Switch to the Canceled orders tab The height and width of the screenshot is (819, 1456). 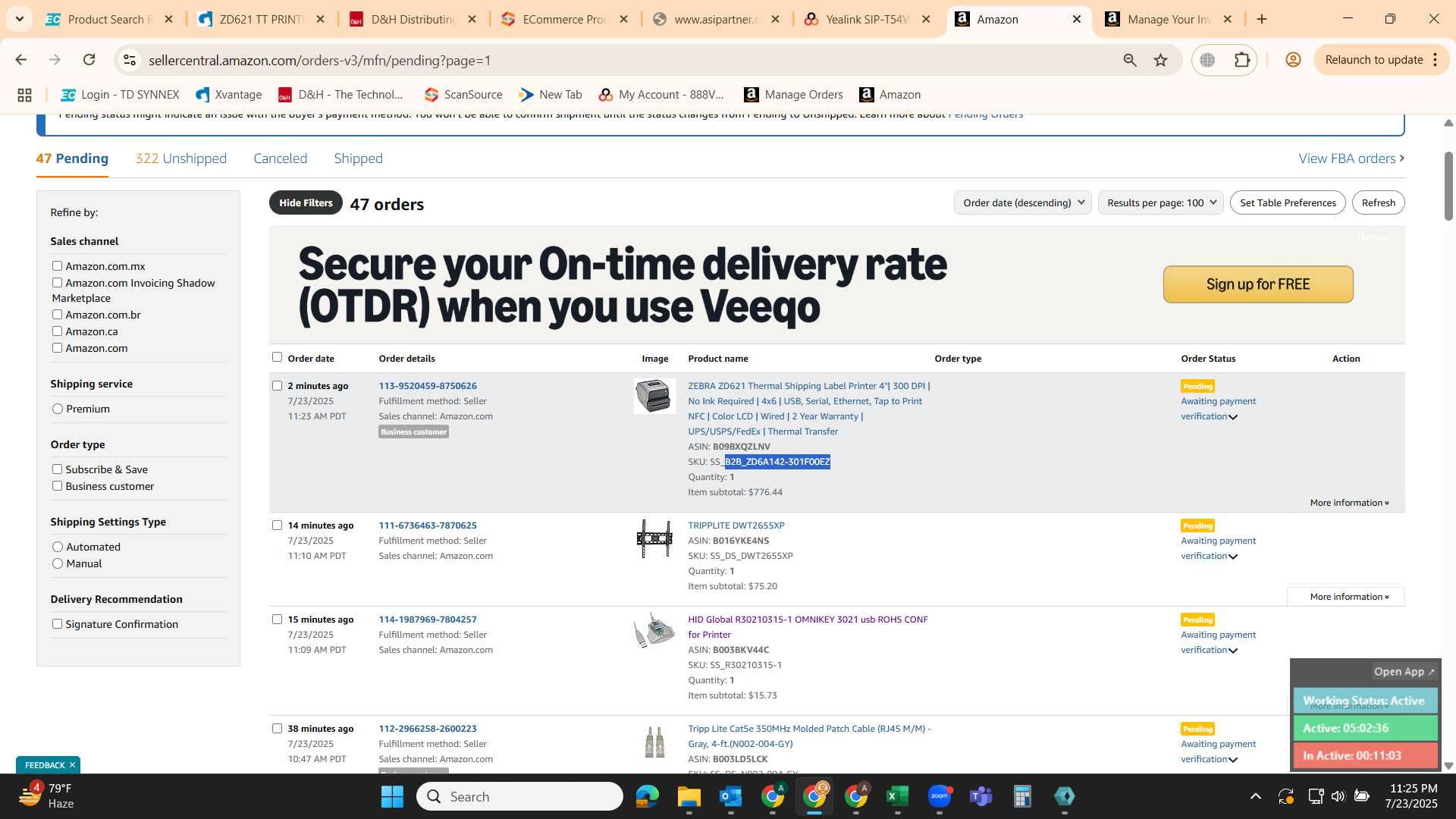pyautogui.click(x=280, y=158)
